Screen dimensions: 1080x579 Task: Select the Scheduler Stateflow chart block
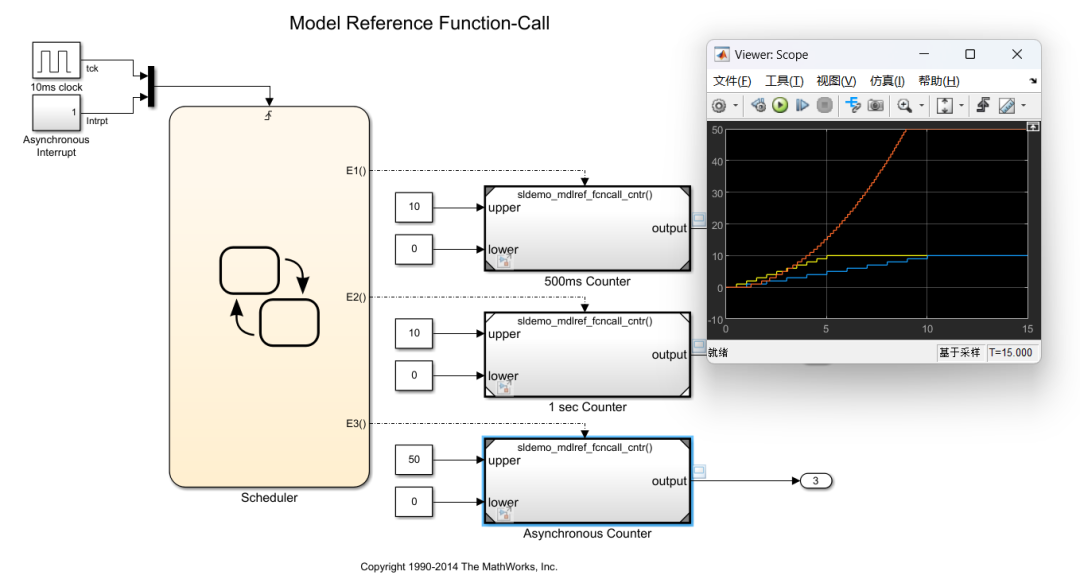coord(269,297)
